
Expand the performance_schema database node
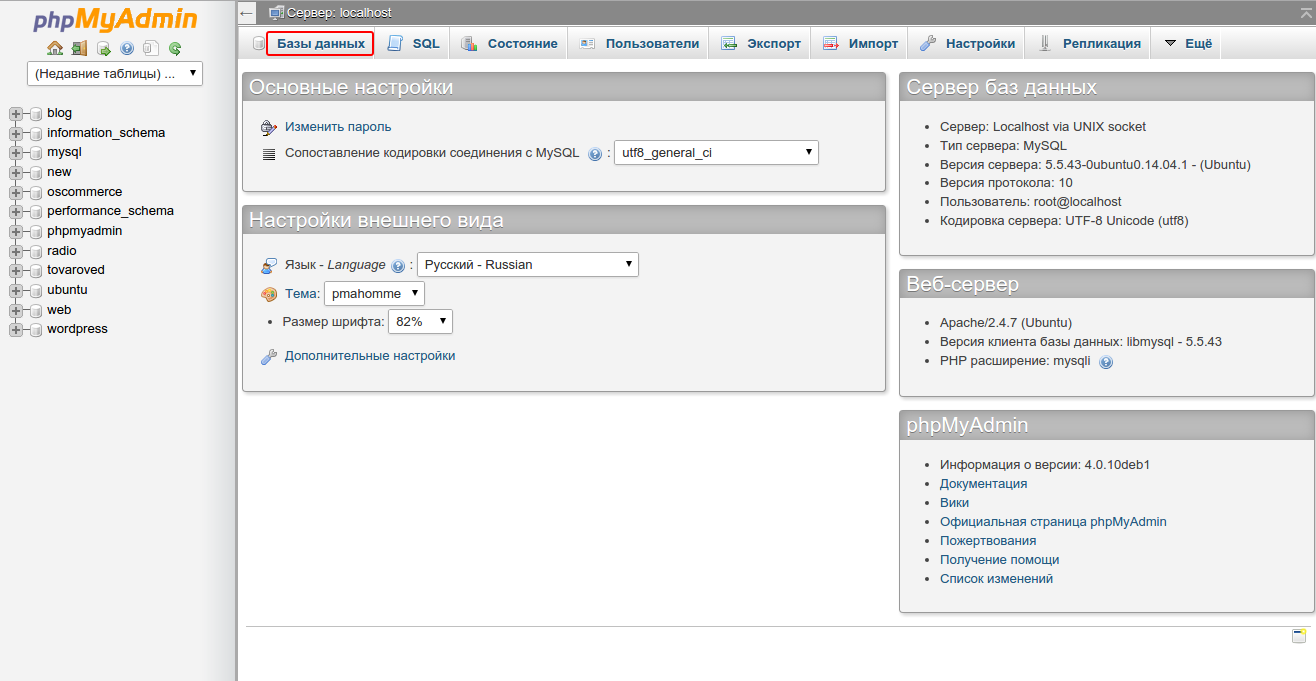click(16, 211)
